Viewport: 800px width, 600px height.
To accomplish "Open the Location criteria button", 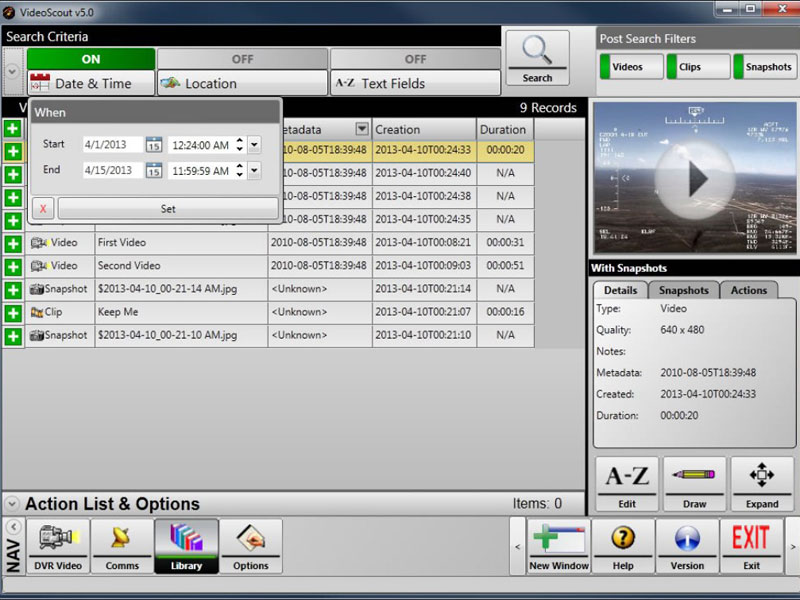I will coord(242,83).
